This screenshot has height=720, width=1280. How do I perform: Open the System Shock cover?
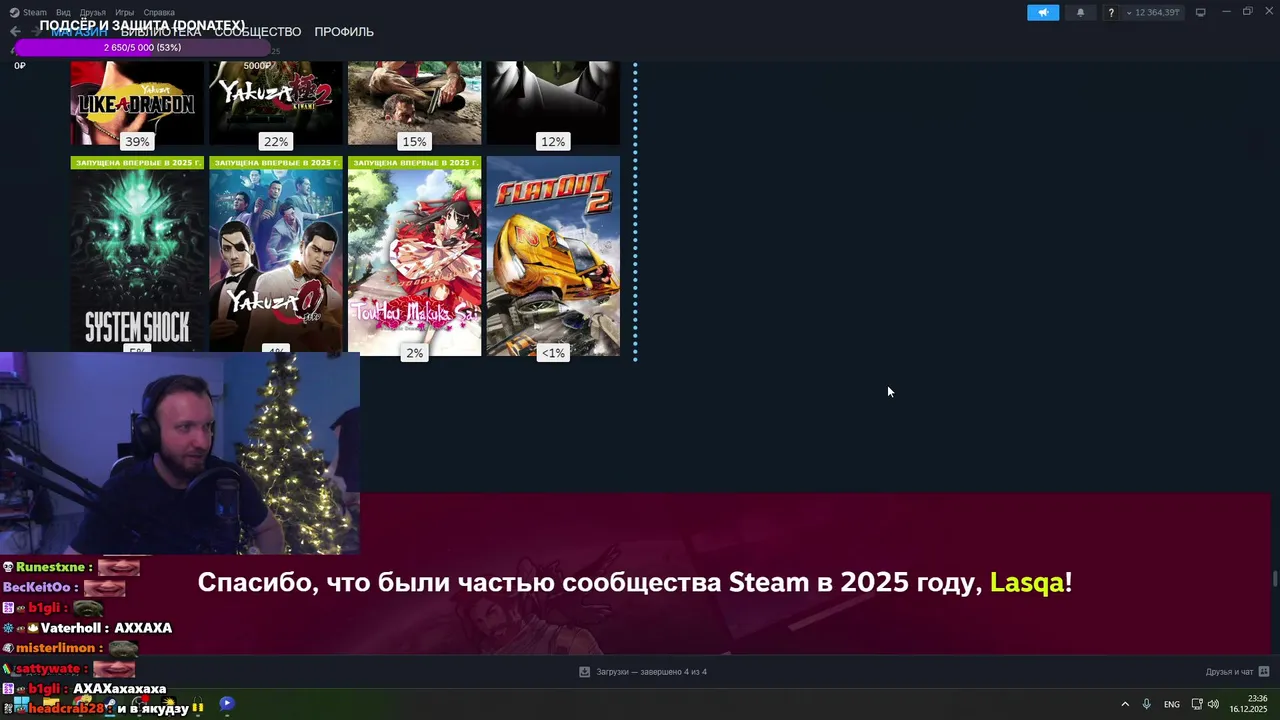click(x=137, y=255)
